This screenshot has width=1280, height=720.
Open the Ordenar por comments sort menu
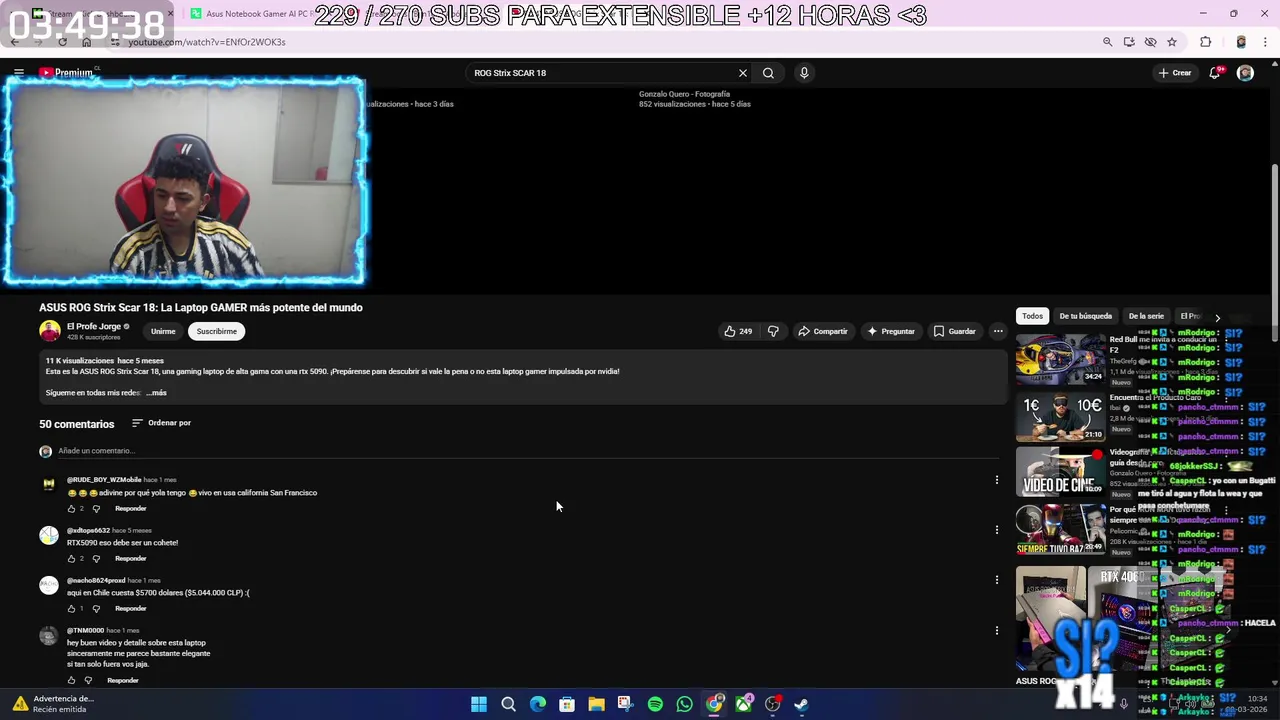click(161, 423)
